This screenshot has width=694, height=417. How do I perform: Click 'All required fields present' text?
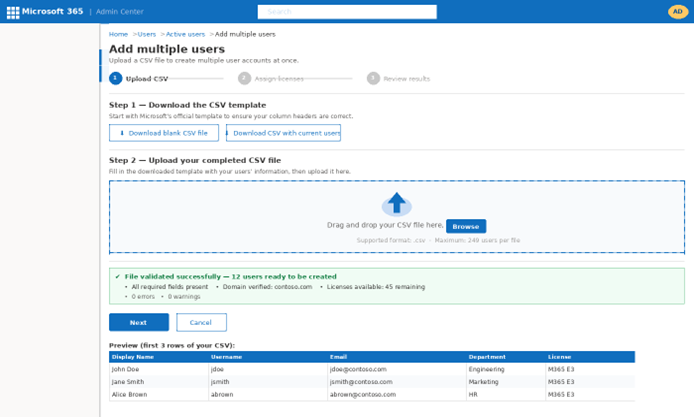(170, 287)
